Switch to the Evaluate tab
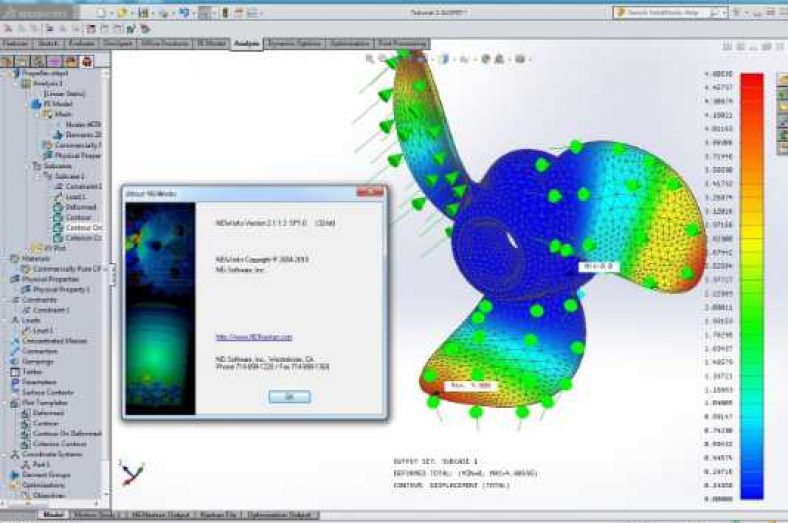Viewport: 788px width, 523px height. coord(81,44)
